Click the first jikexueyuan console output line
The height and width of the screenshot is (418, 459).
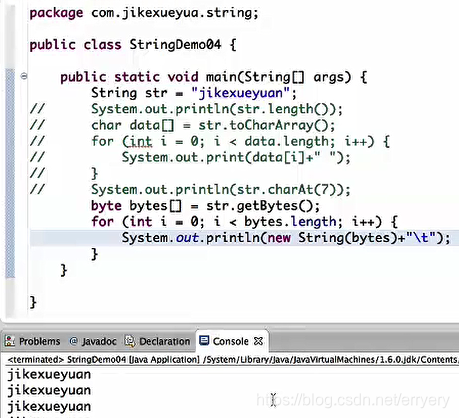49,375
